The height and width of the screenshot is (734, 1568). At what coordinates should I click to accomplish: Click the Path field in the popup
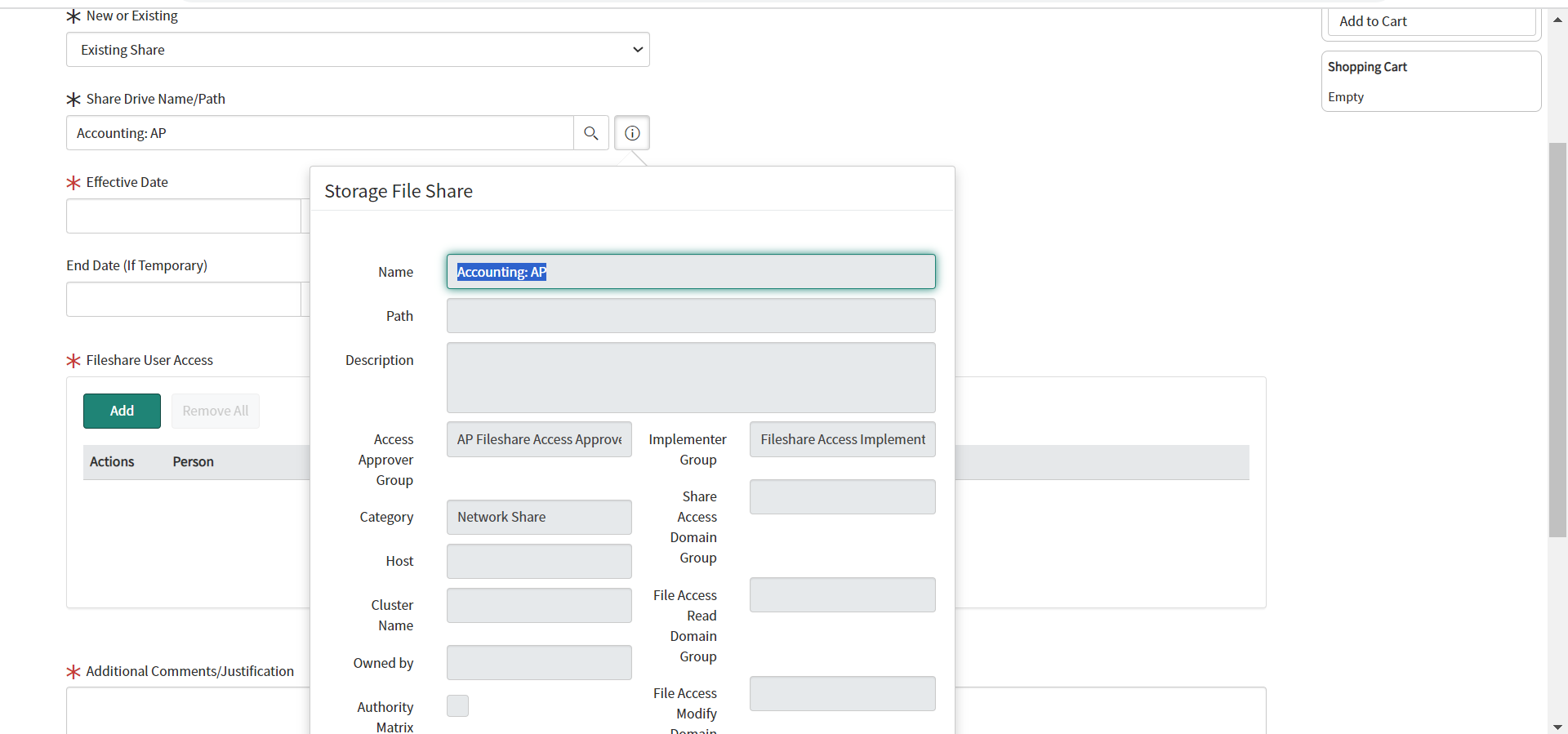coord(691,316)
